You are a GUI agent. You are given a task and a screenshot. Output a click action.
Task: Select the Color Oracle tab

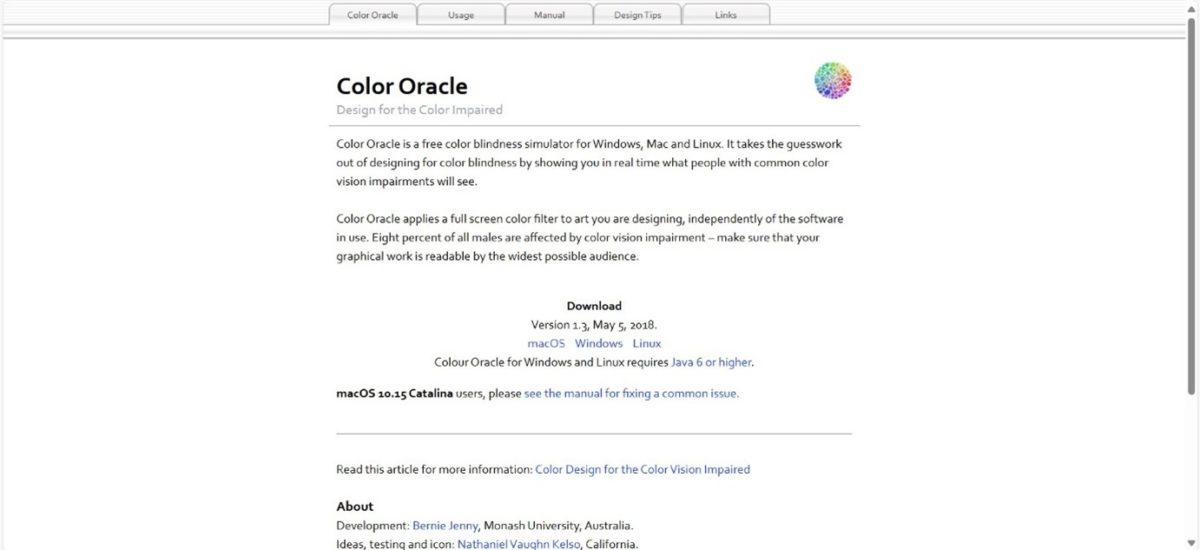tap(373, 15)
